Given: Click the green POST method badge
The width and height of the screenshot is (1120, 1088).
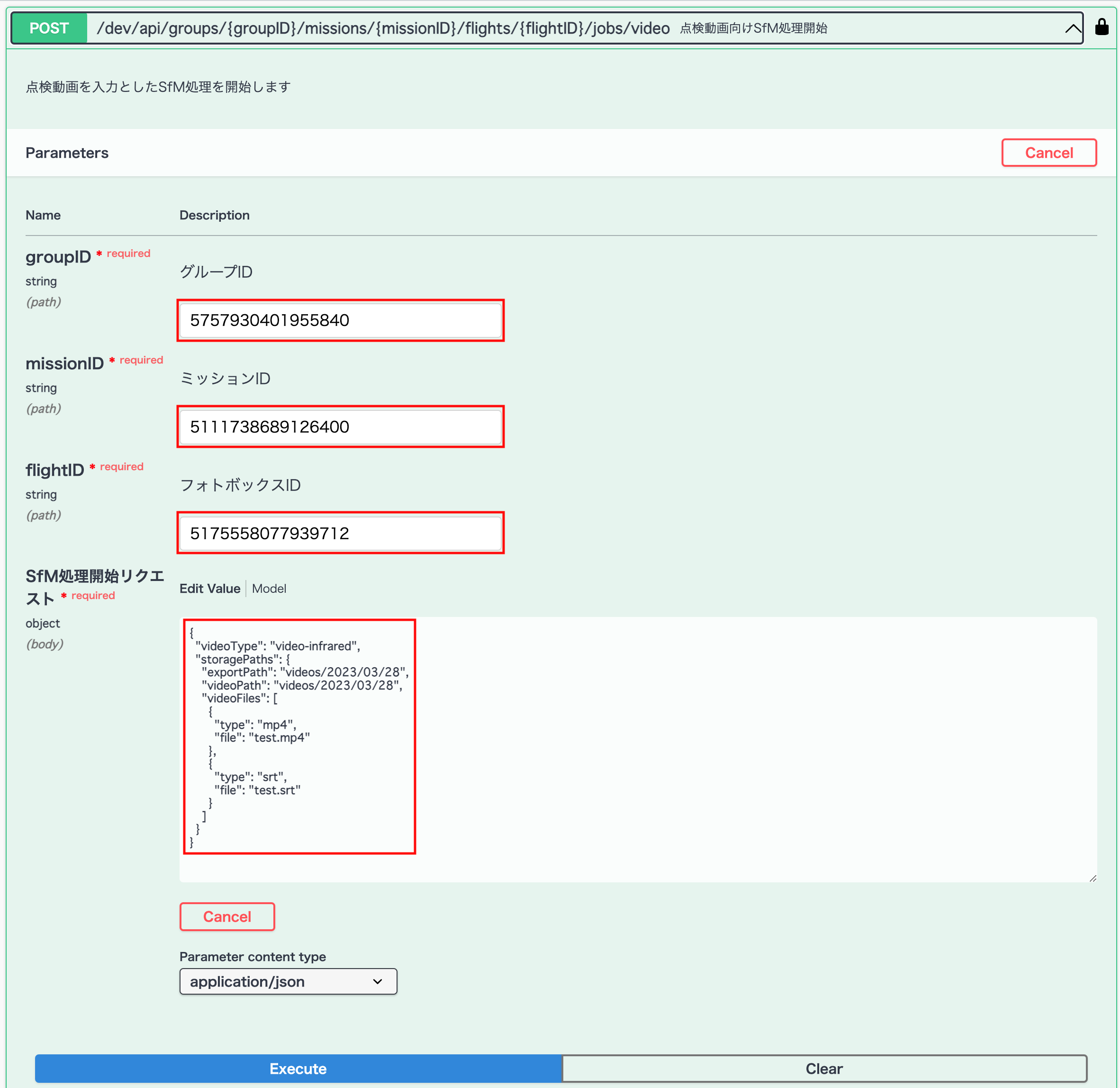Looking at the screenshot, I should pos(49,28).
